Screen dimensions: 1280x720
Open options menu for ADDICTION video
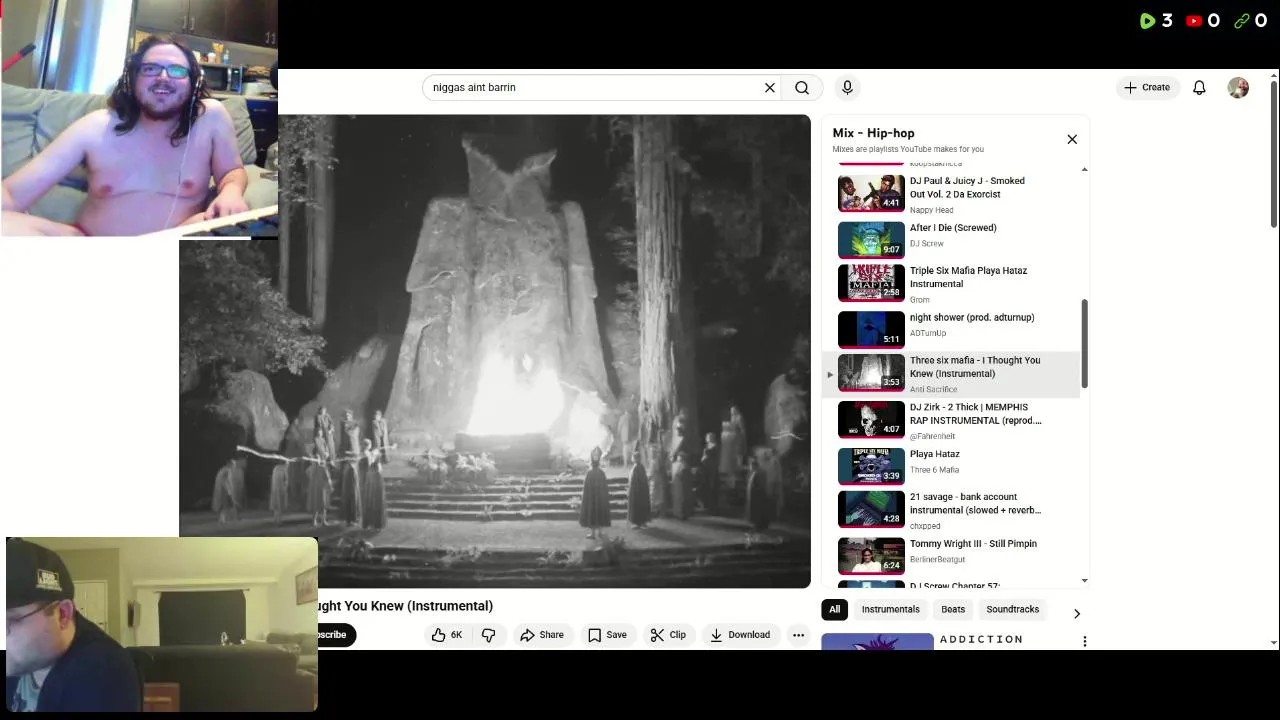coord(1084,641)
